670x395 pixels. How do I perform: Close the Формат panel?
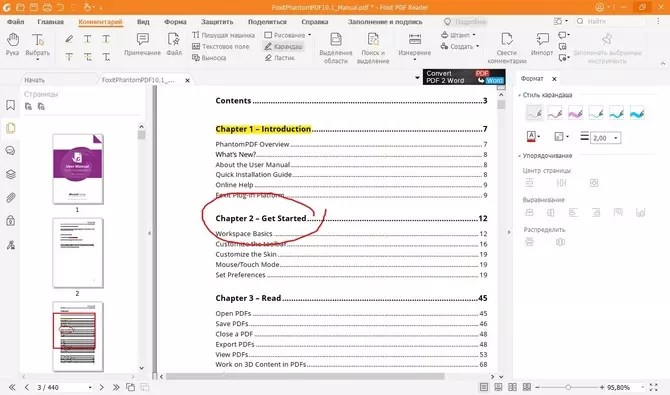[554, 79]
